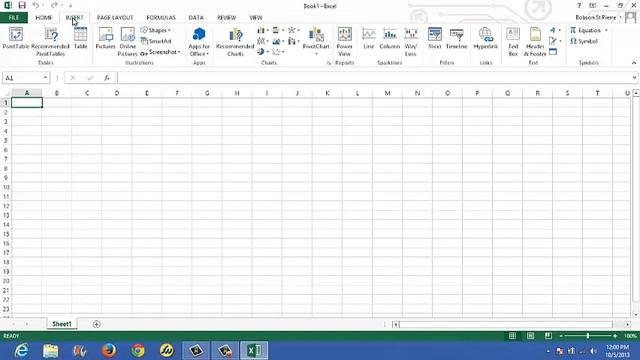Collapse the ribbon
The width and height of the screenshot is (640, 360).
[x=633, y=63]
